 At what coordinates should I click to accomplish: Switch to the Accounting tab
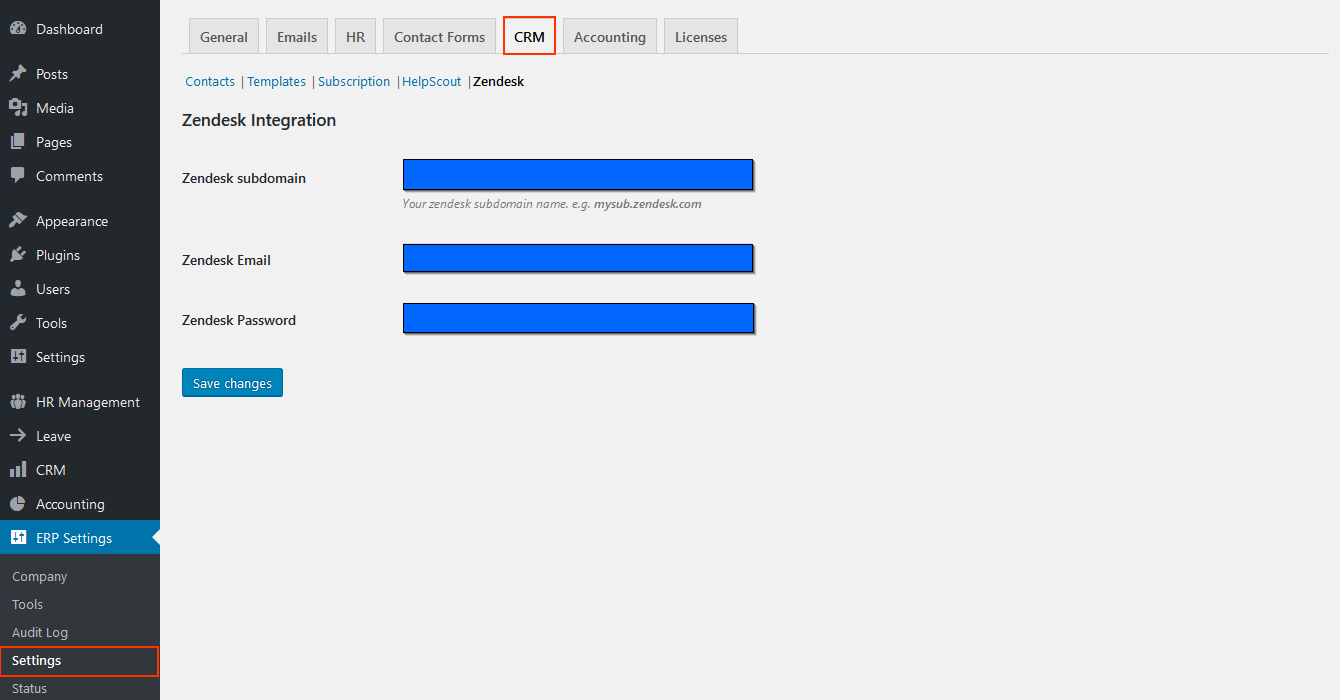[610, 36]
